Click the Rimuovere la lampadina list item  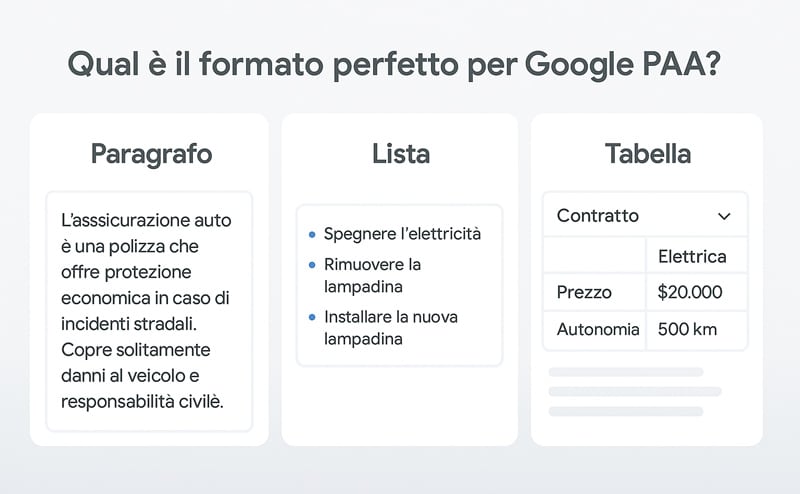[372, 276]
